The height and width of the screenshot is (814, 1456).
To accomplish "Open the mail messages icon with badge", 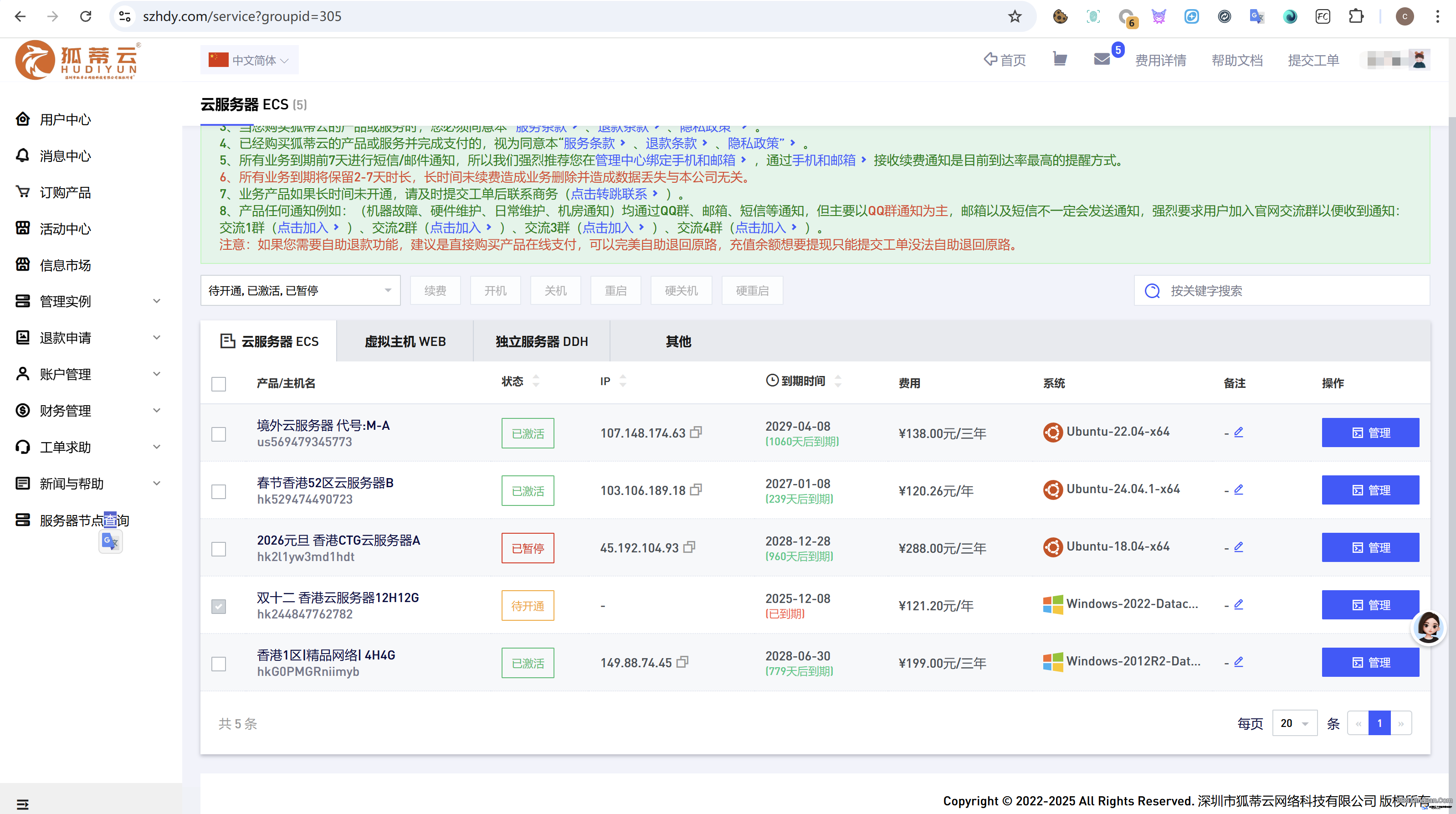I will pyautogui.click(x=1102, y=59).
